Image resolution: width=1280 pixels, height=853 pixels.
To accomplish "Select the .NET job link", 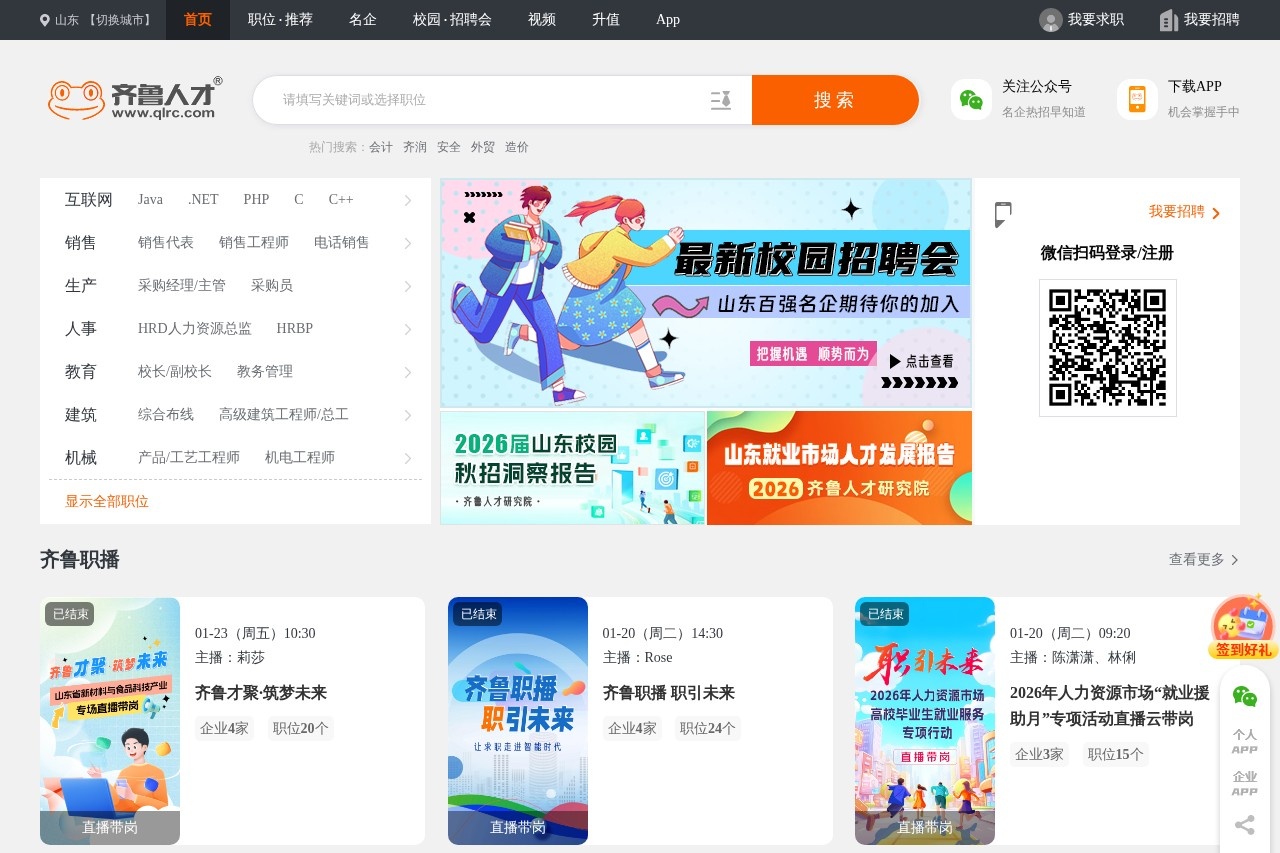I will (203, 200).
